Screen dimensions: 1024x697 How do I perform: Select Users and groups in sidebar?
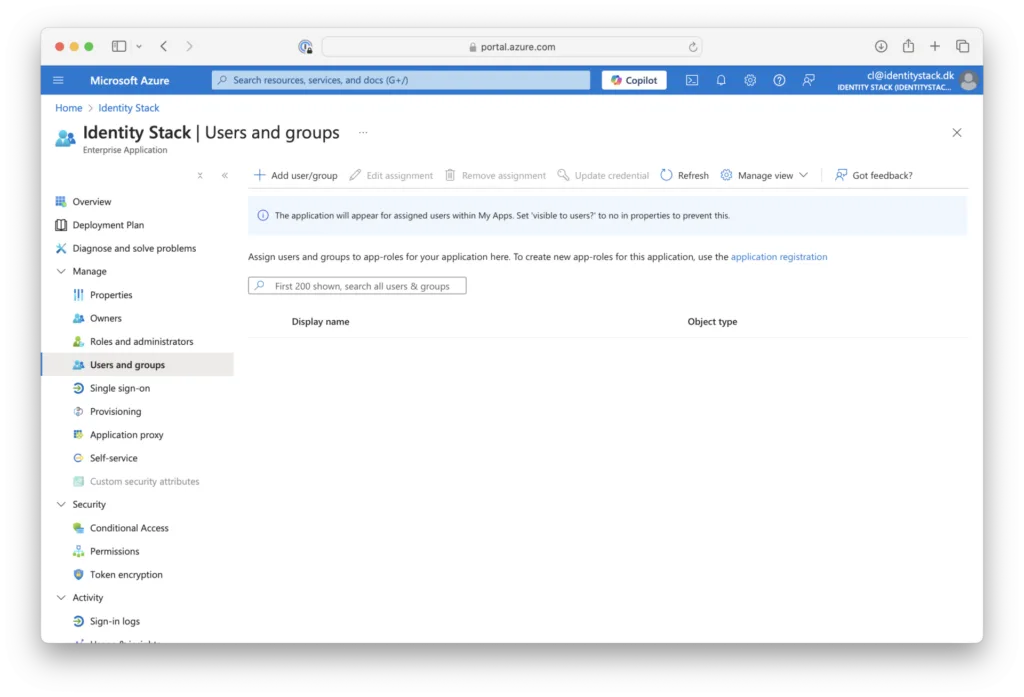pos(137,365)
